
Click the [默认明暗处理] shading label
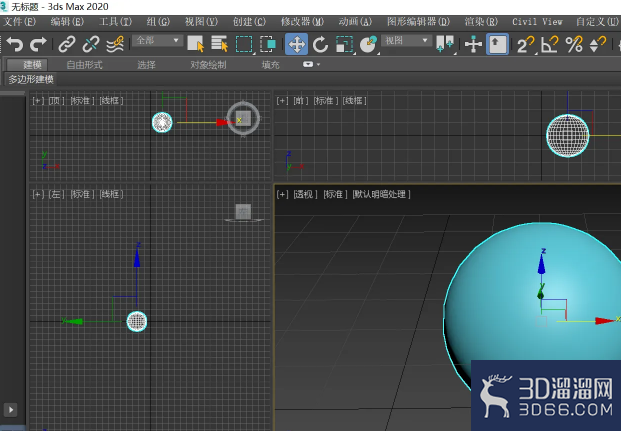381,194
